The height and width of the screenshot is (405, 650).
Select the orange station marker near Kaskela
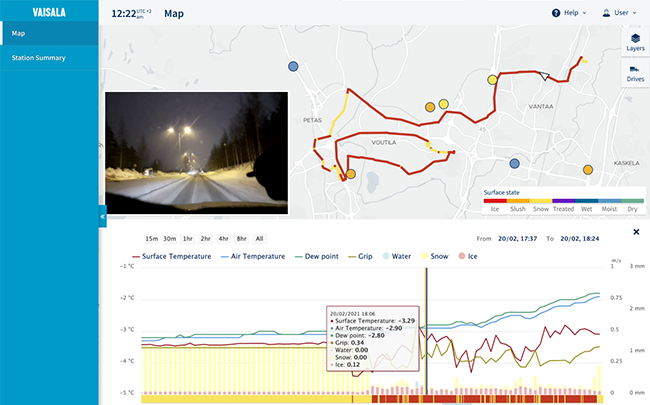[x=588, y=171]
